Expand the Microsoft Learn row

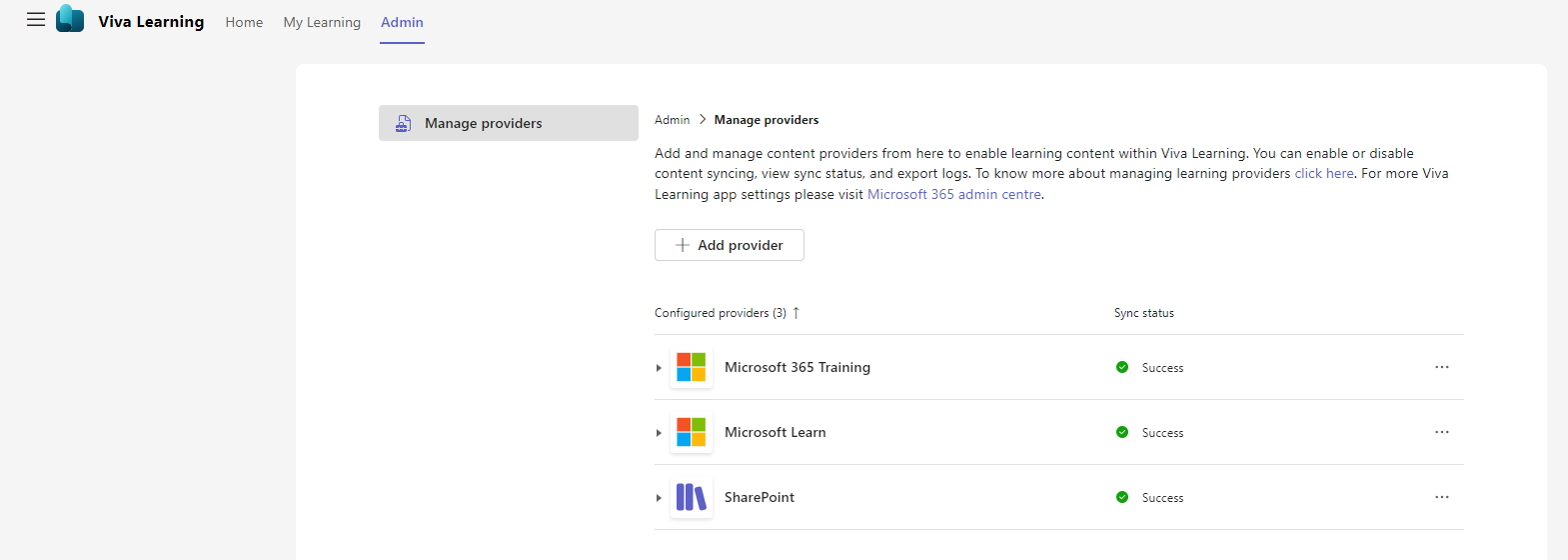(x=659, y=433)
